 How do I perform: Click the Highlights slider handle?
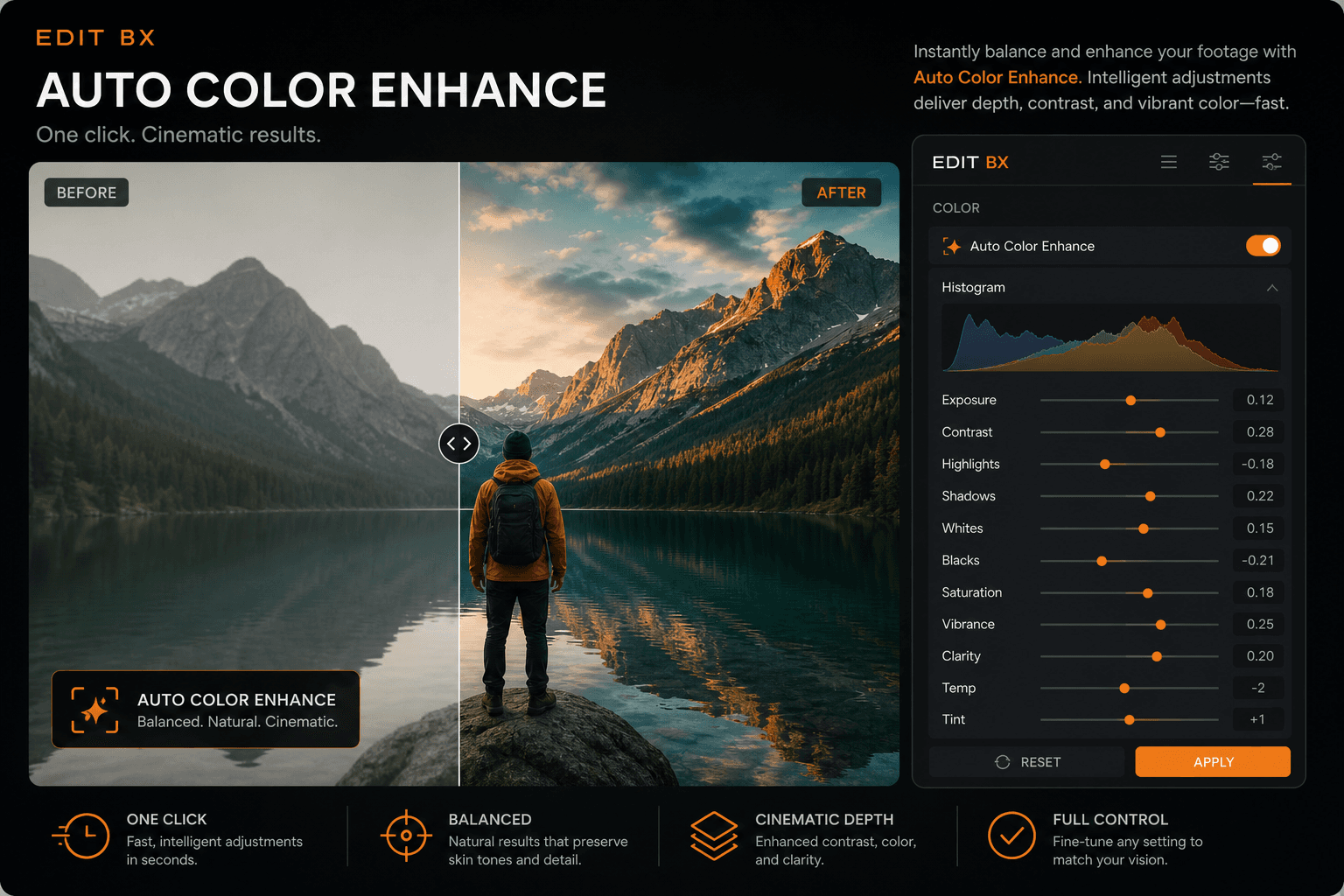1105,465
